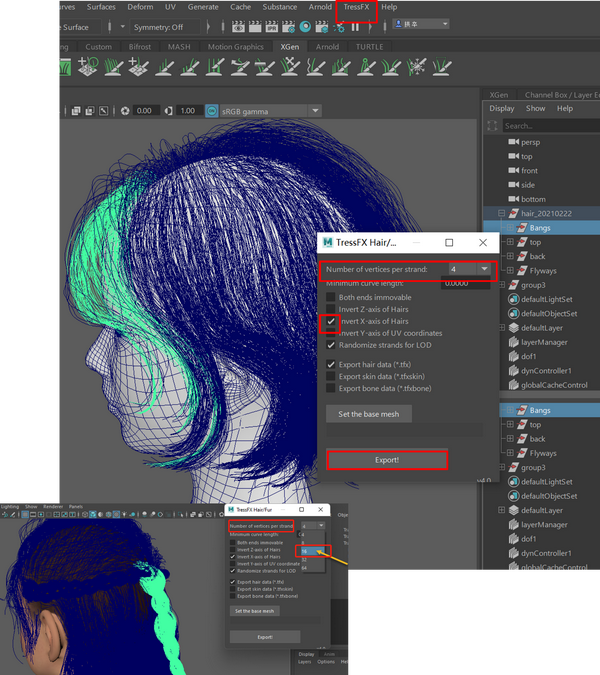Open the Anim tab beside Display at bottom
The image size is (600, 675).
329,654
